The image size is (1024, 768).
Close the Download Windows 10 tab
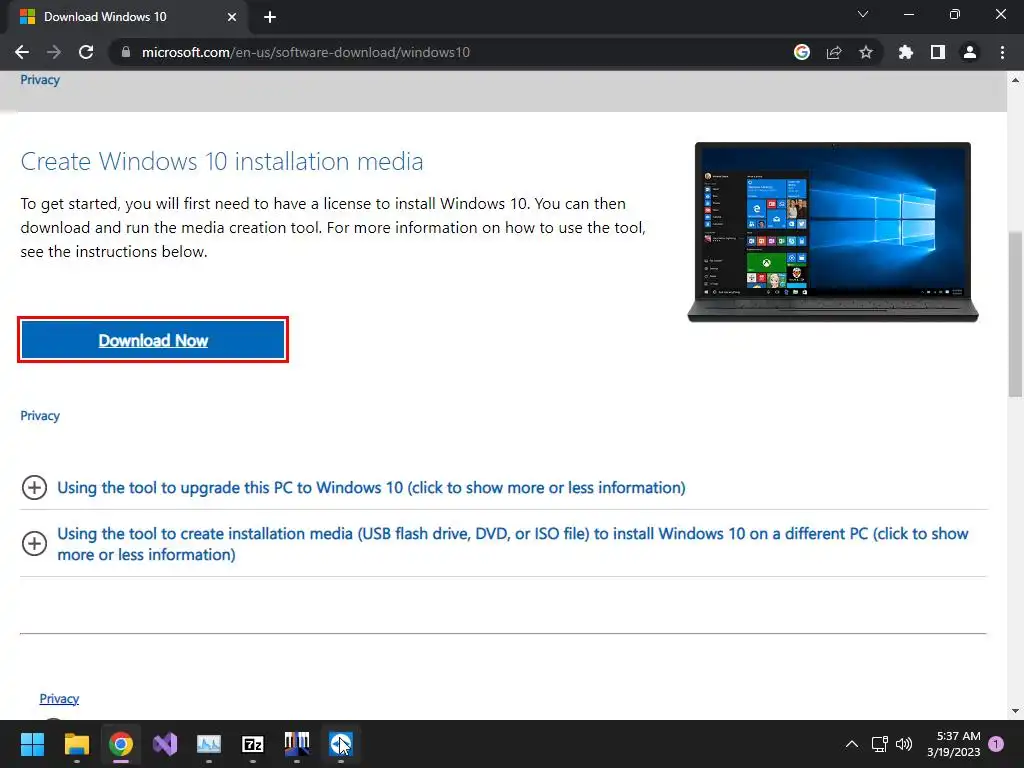[232, 17]
